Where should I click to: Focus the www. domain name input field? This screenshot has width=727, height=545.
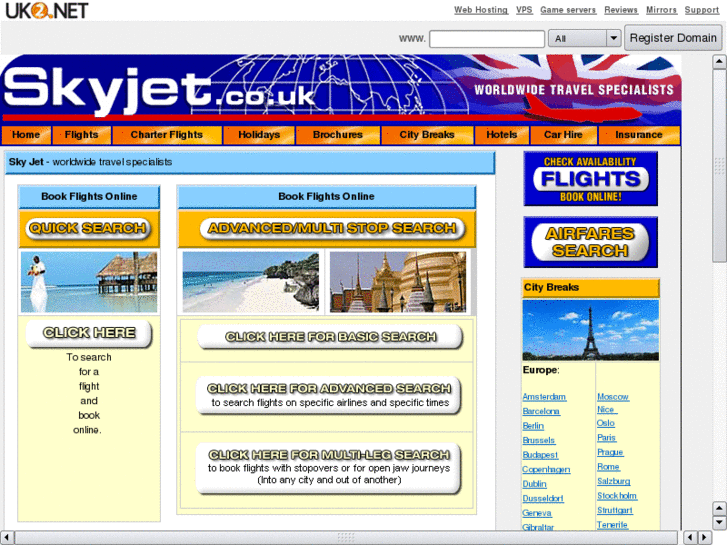pos(487,38)
